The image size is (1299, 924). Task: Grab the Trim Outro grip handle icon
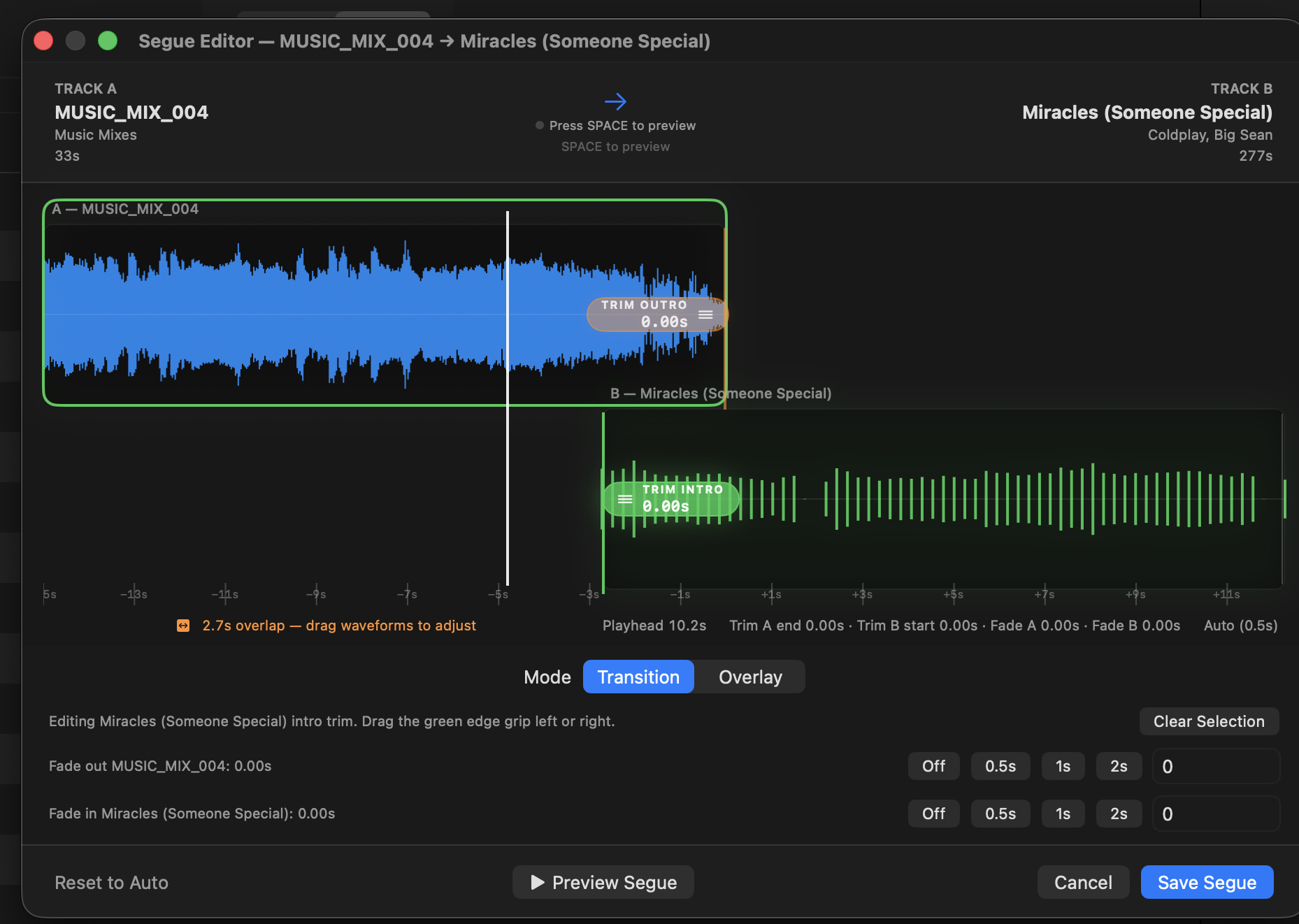pyautogui.click(x=705, y=315)
